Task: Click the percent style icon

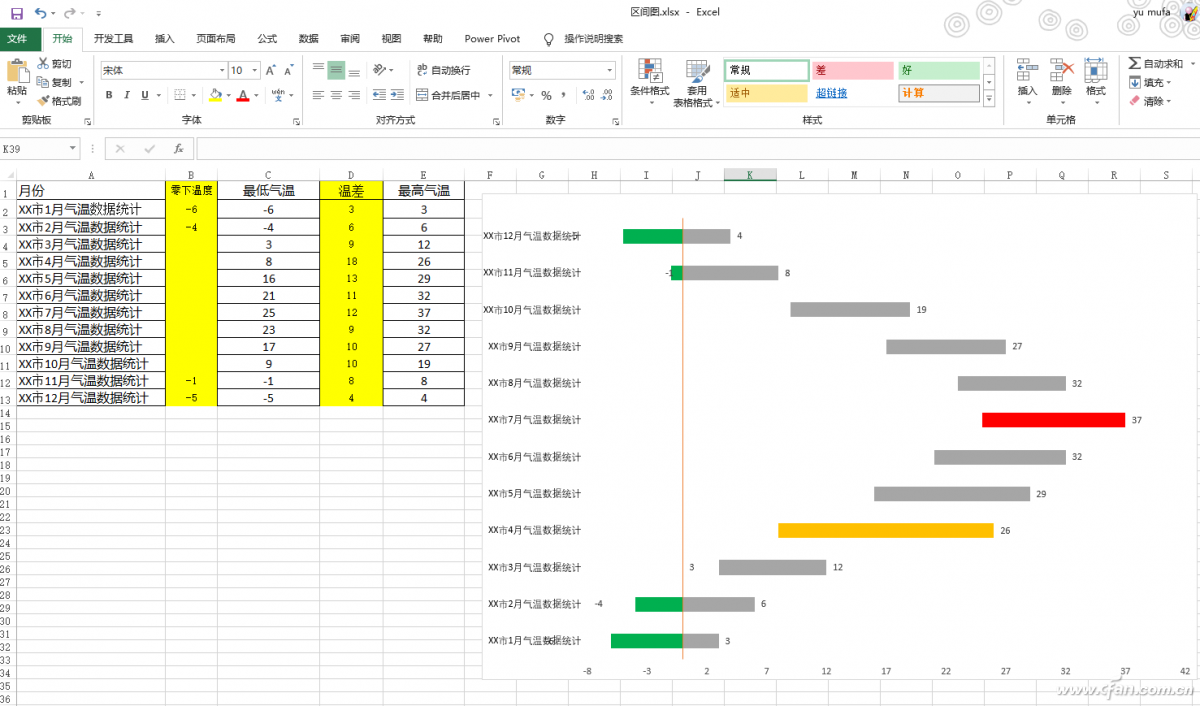Action: point(546,95)
